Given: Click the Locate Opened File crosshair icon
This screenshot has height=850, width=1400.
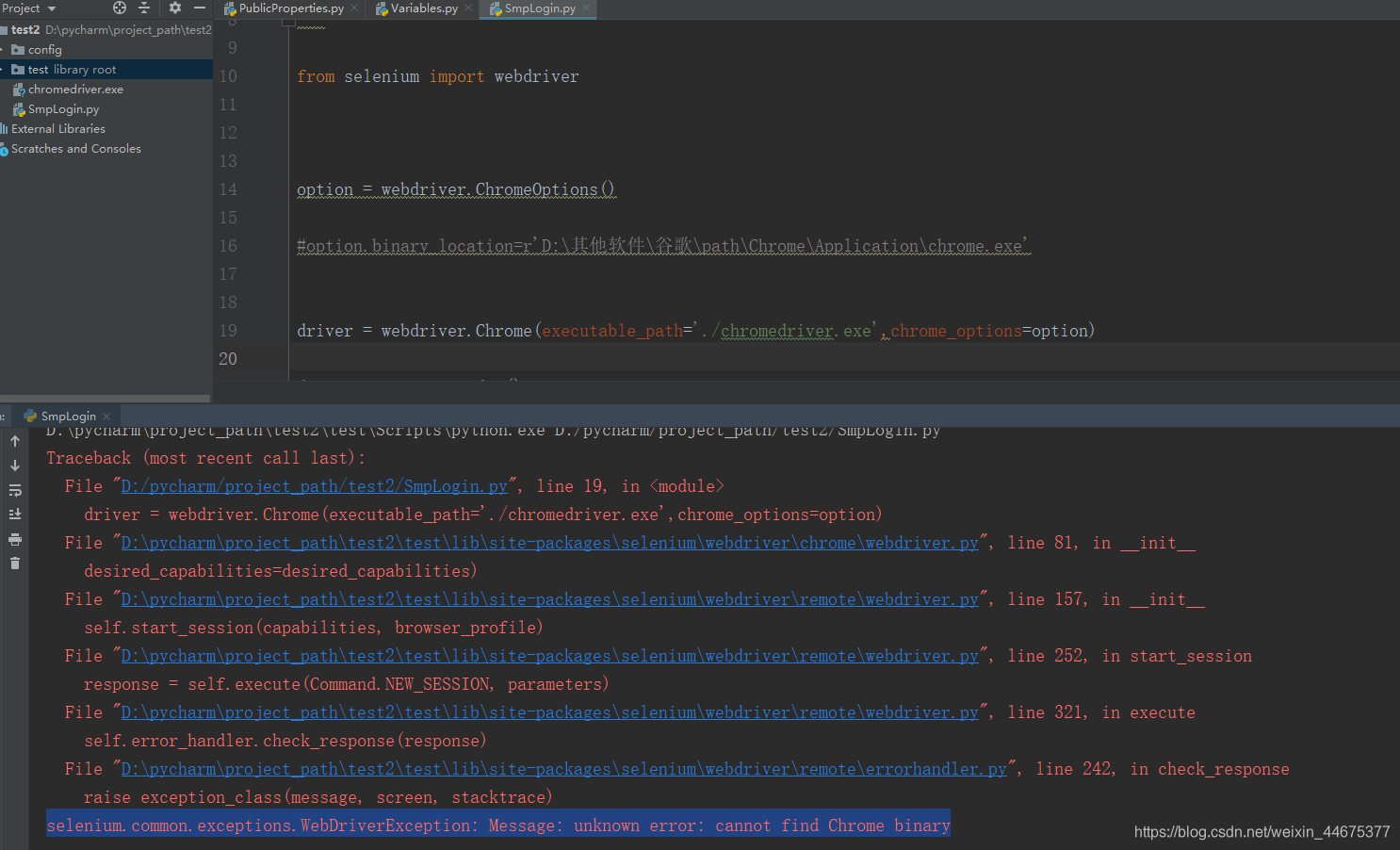Looking at the screenshot, I should tap(117, 8).
